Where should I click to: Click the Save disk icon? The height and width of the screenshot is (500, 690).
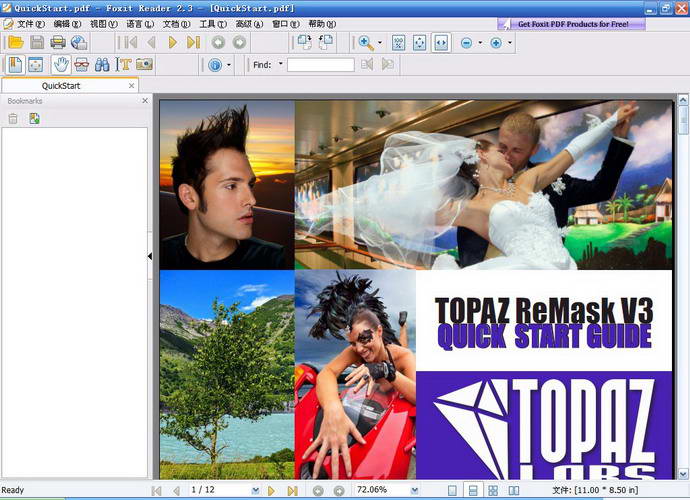(37, 43)
